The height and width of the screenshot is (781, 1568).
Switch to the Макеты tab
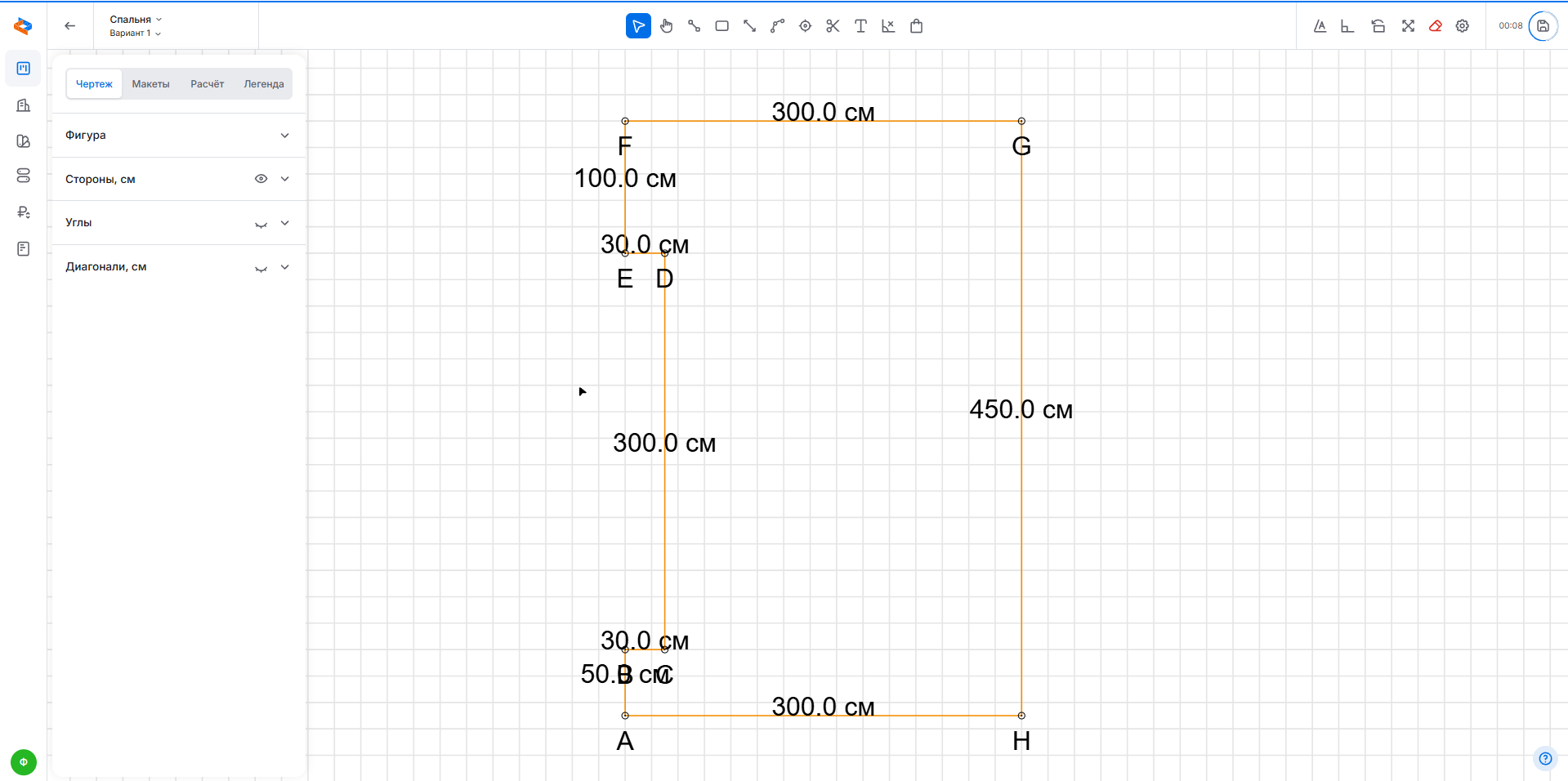point(150,84)
